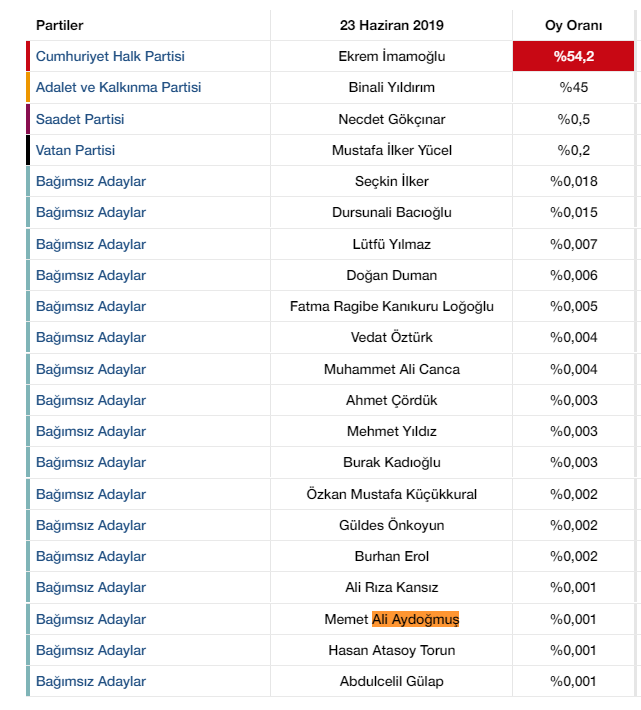Open the Adalet ve Kalkınma Partisi link
641x710 pixels.
tap(118, 87)
